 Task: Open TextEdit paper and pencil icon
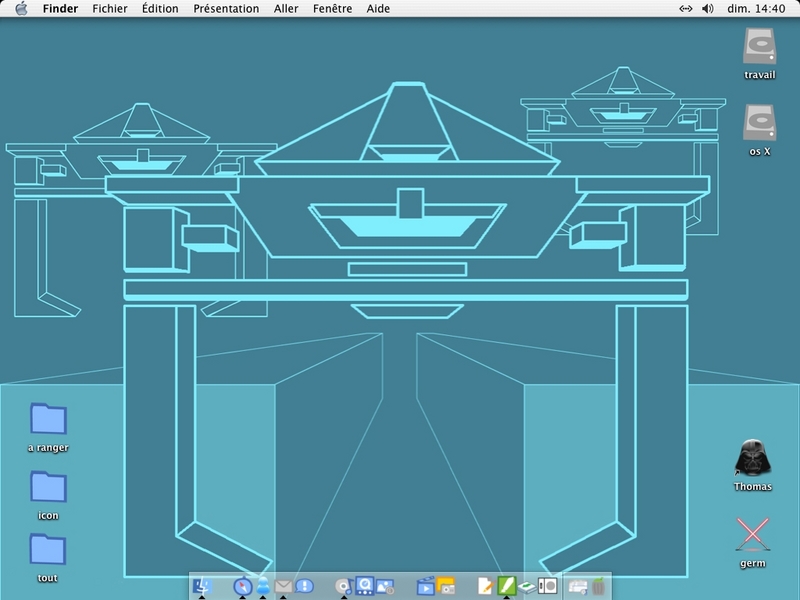click(485, 586)
